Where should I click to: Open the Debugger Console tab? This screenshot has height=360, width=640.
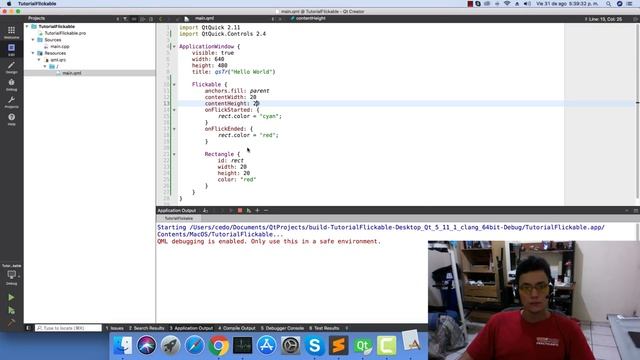tap(282, 328)
